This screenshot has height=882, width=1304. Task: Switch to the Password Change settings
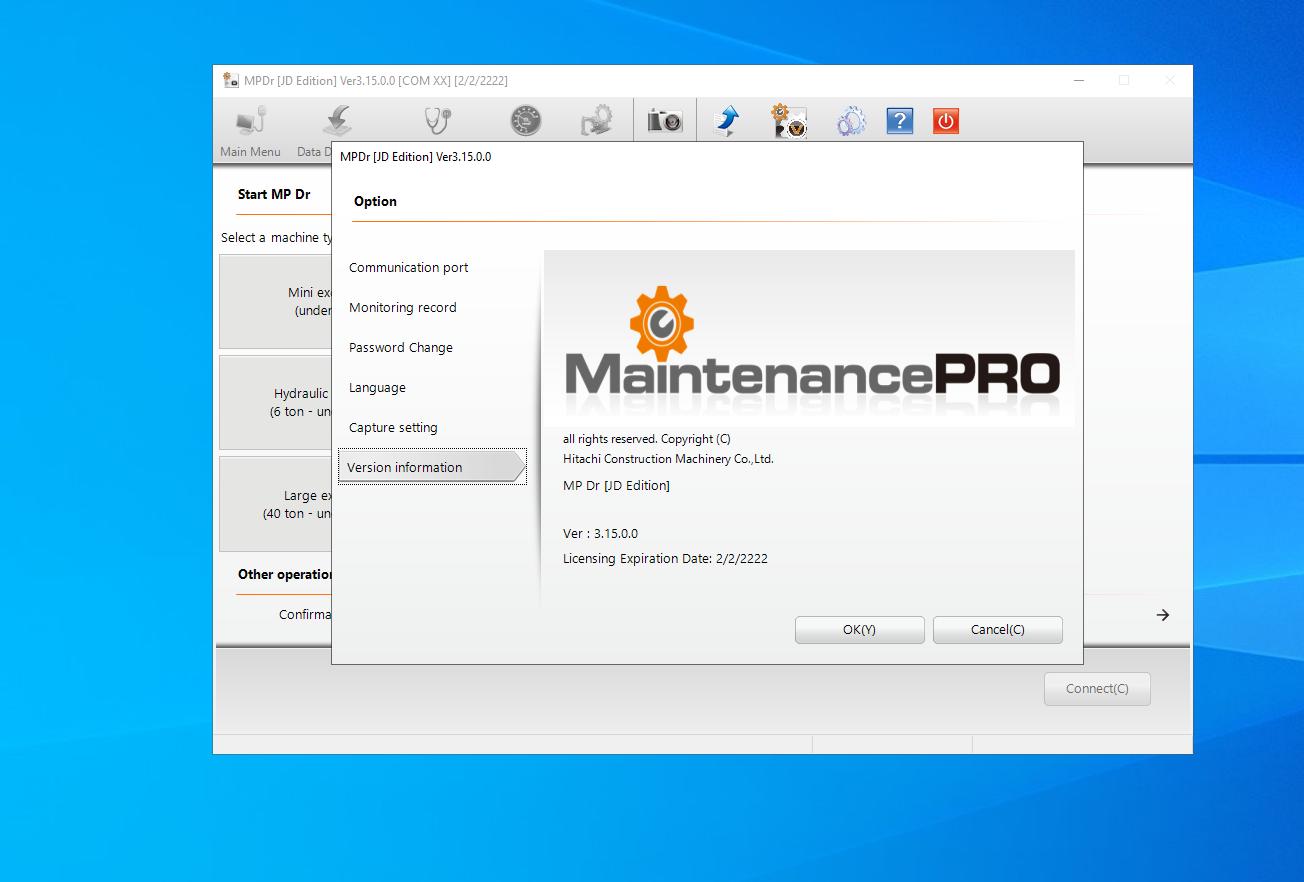tap(400, 347)
